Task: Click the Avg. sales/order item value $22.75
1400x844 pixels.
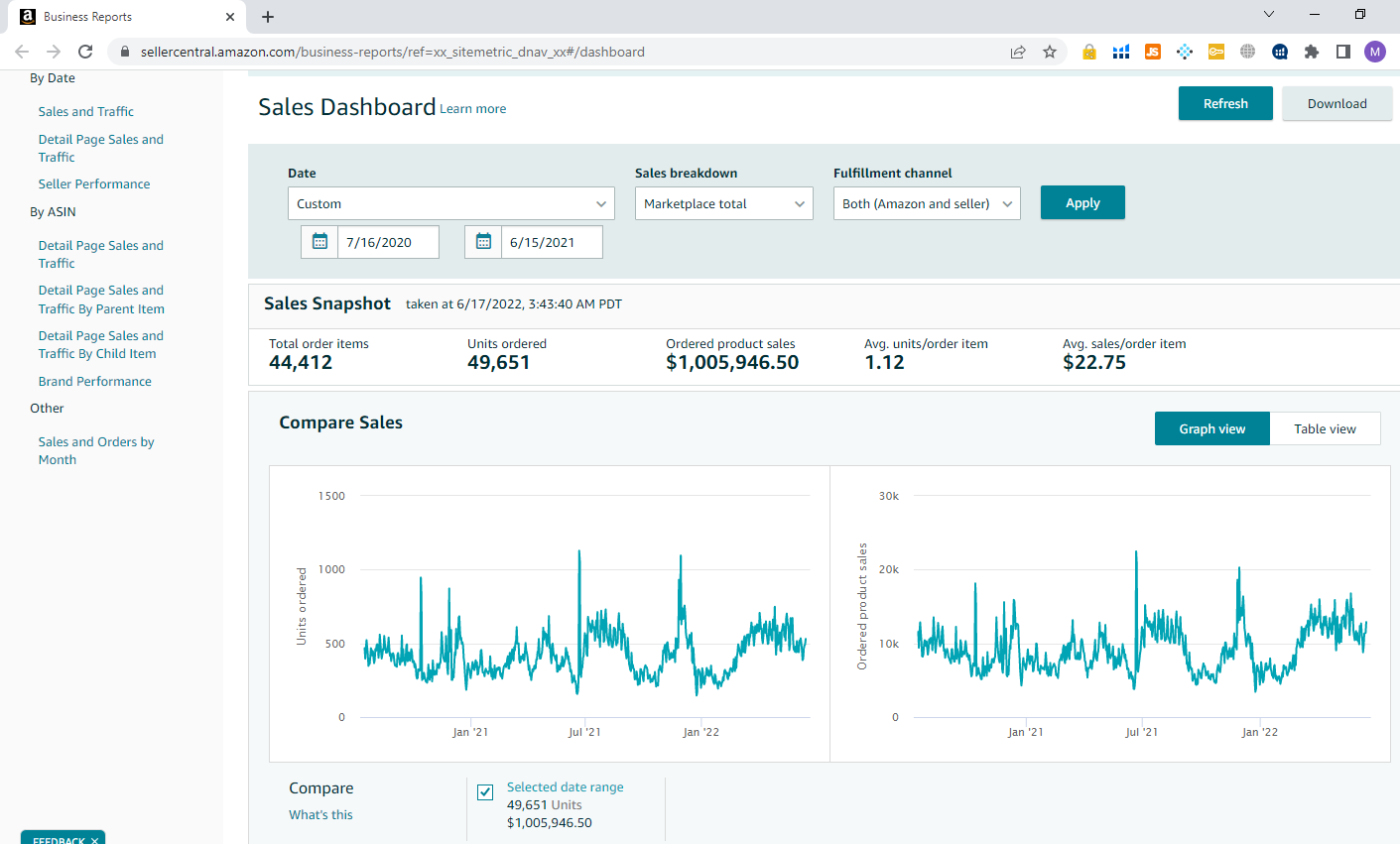Action: 1094,363
